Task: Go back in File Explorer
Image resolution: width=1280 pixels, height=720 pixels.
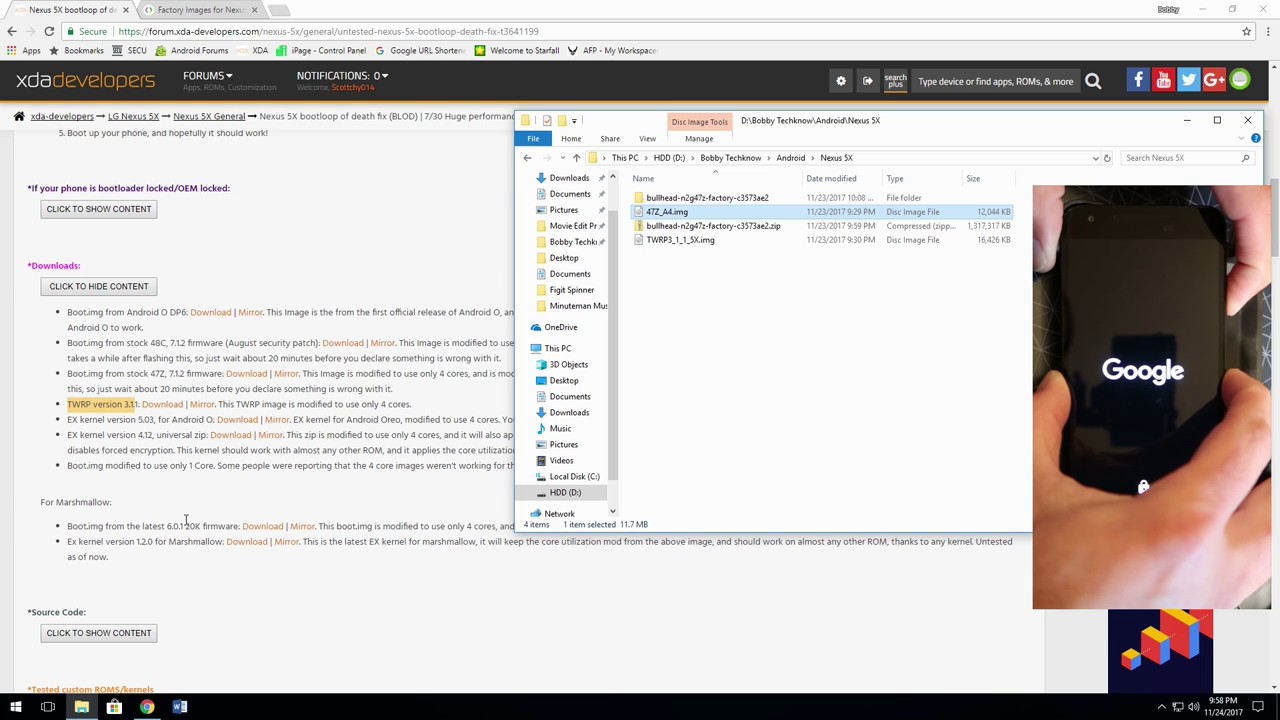Action: coord(527,158)
